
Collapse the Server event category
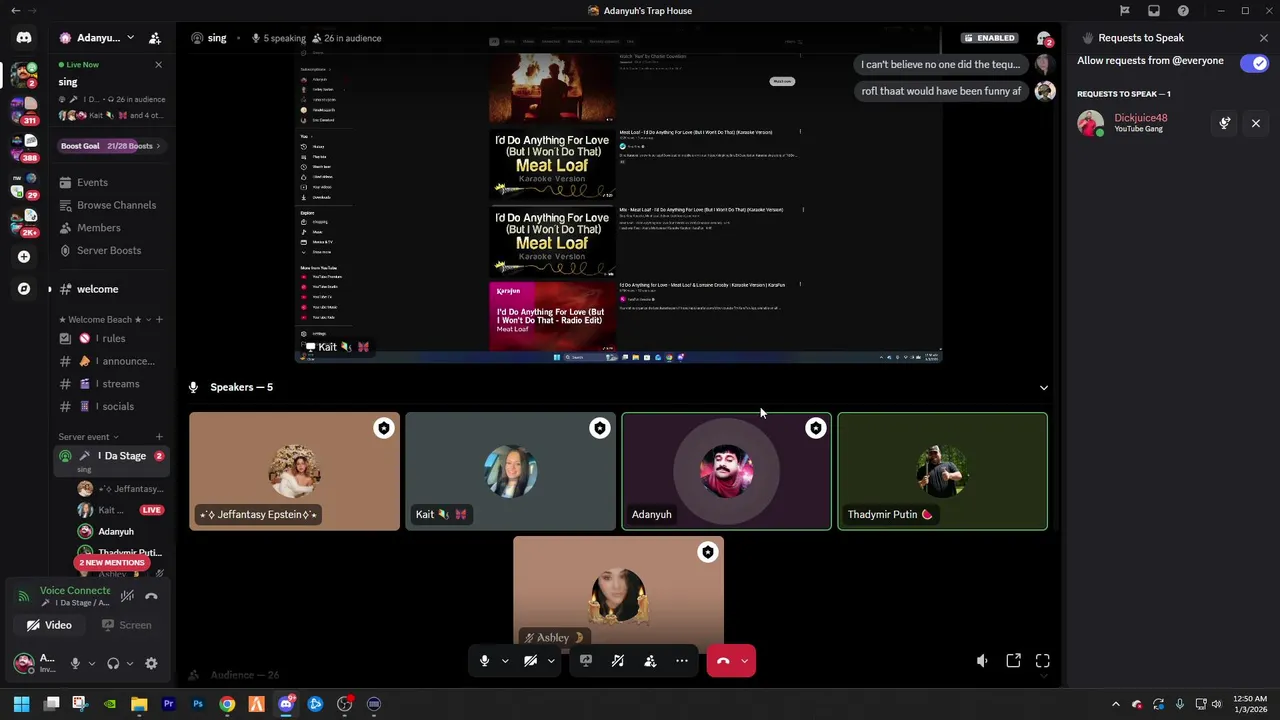[x=88, y=437]
